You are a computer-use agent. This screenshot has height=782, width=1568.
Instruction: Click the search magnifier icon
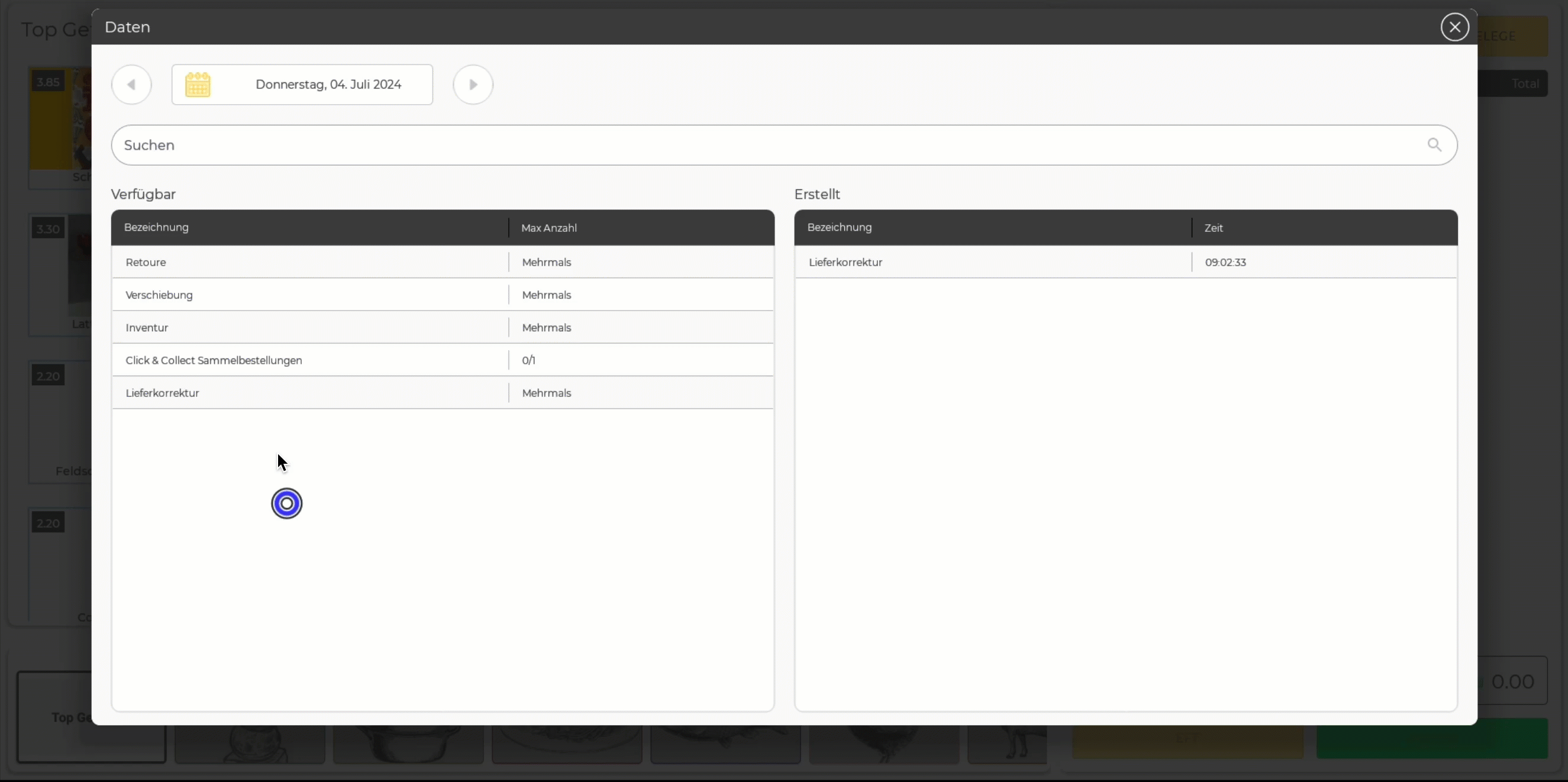[x=1435, y=145]
